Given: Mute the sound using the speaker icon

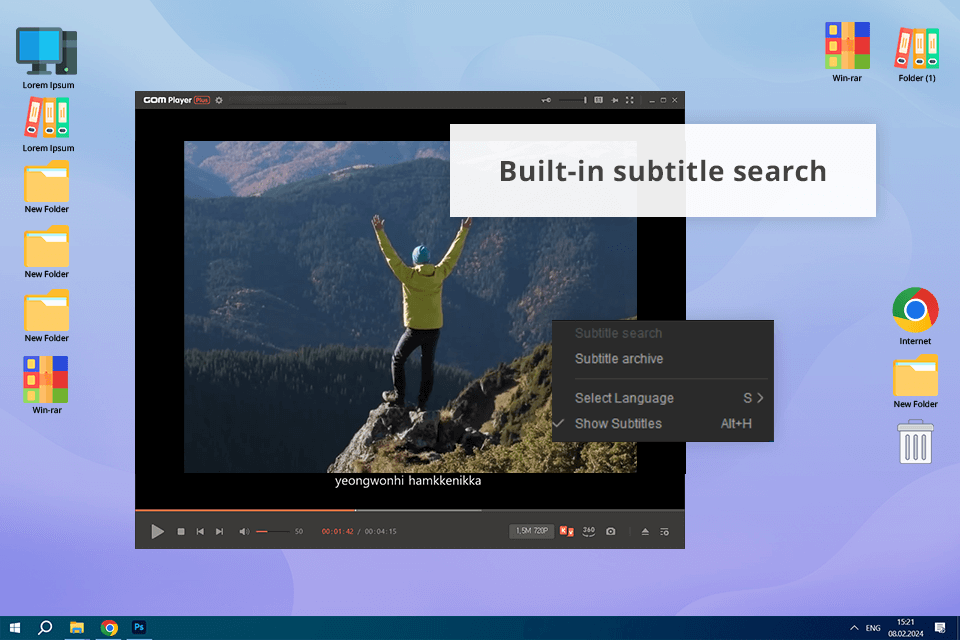Looking at the screenshot, I should pyautogui.click(x=244, y=532).
